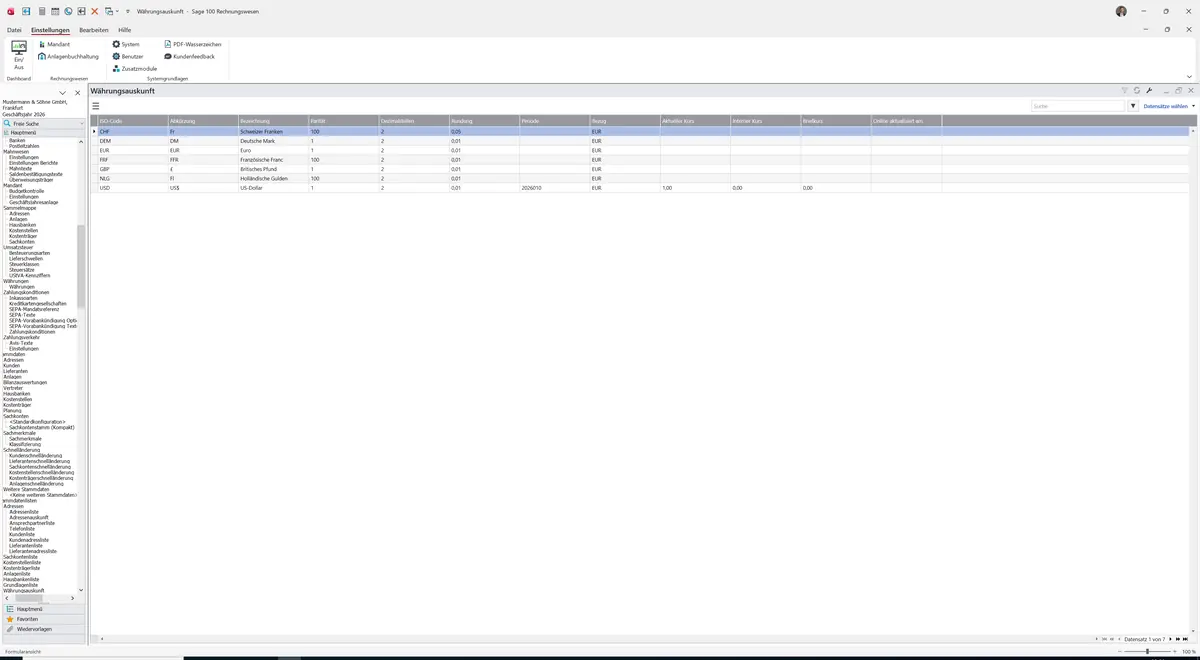Click into the Suche input field
Viewport: 1200px width, 660px height.
(1078, 105)
